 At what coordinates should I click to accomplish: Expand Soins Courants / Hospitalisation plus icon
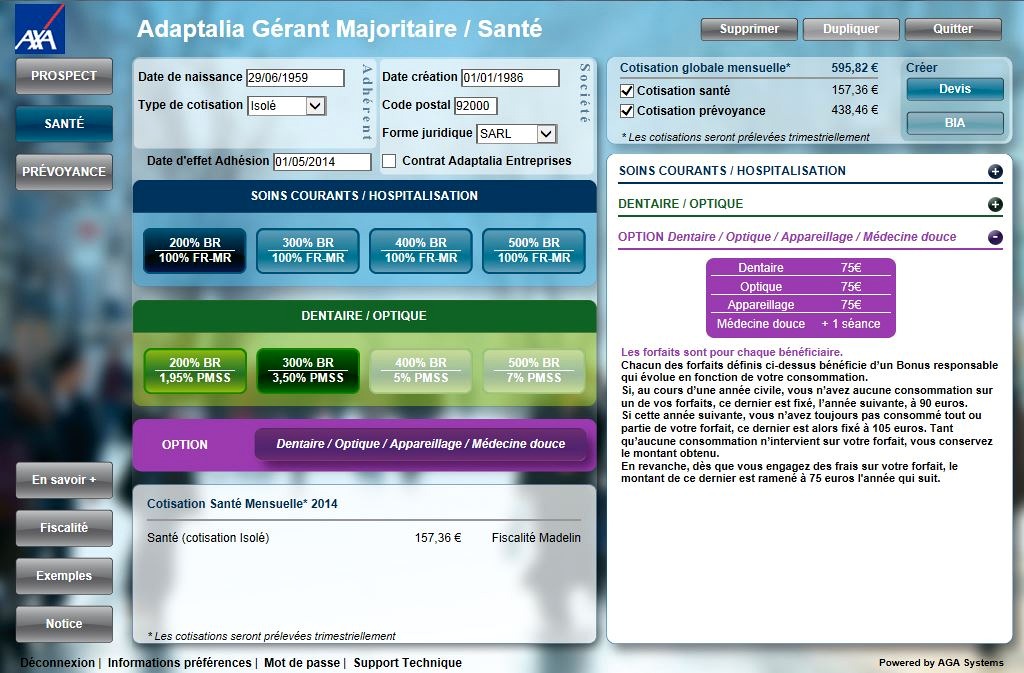[x=995, y=172]
